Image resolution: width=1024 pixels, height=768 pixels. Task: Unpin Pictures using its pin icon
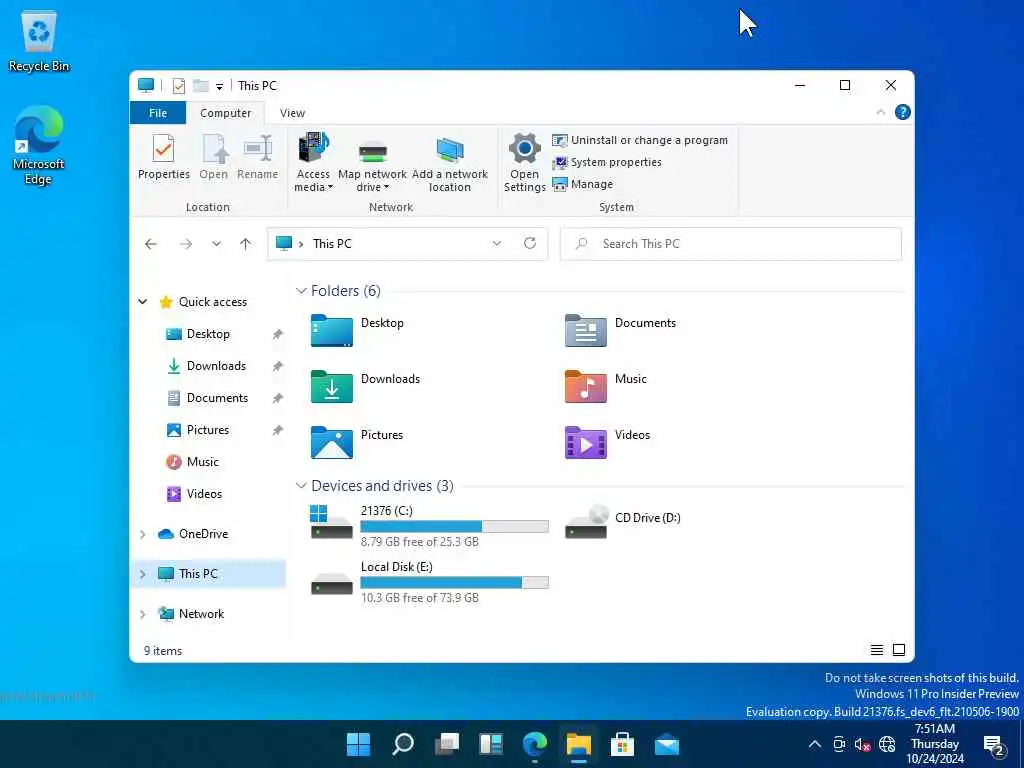[x=278, y=430]
